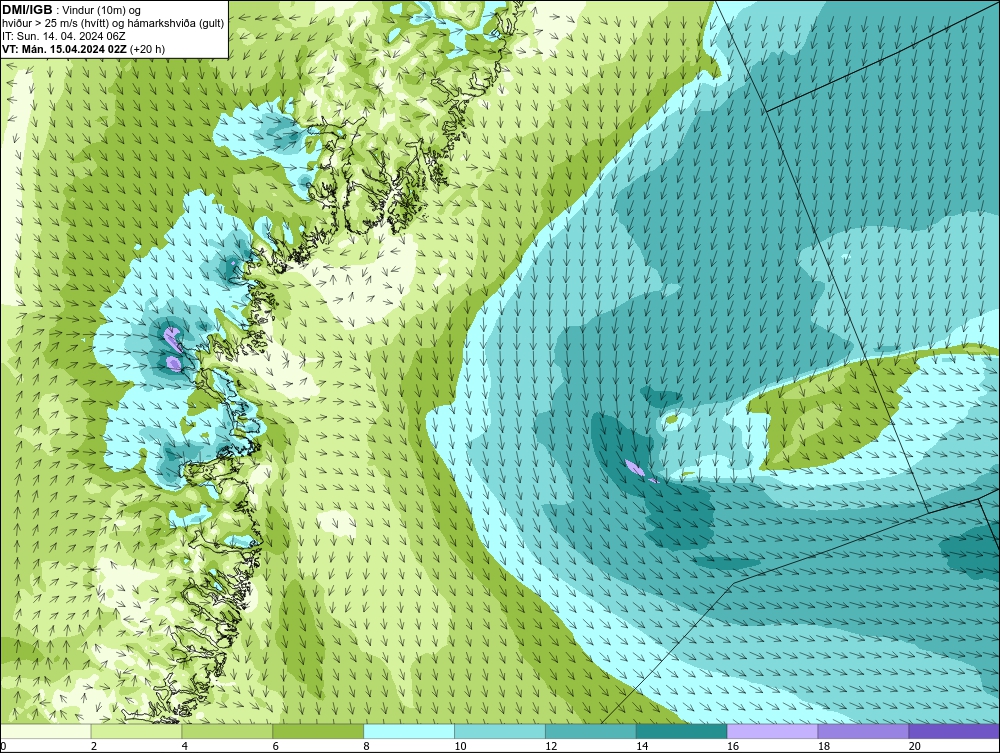The width and height of the screenshot is (1000, 753).
Task: Click the legend scale label "20"
Action: [915, 746]
